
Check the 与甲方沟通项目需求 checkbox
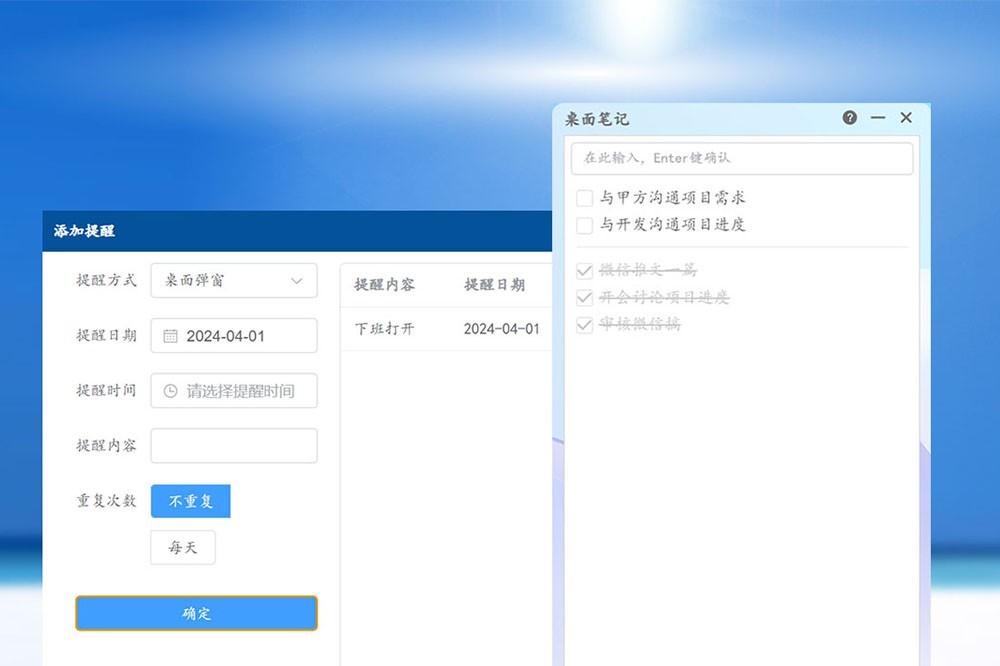coord(585,198)
